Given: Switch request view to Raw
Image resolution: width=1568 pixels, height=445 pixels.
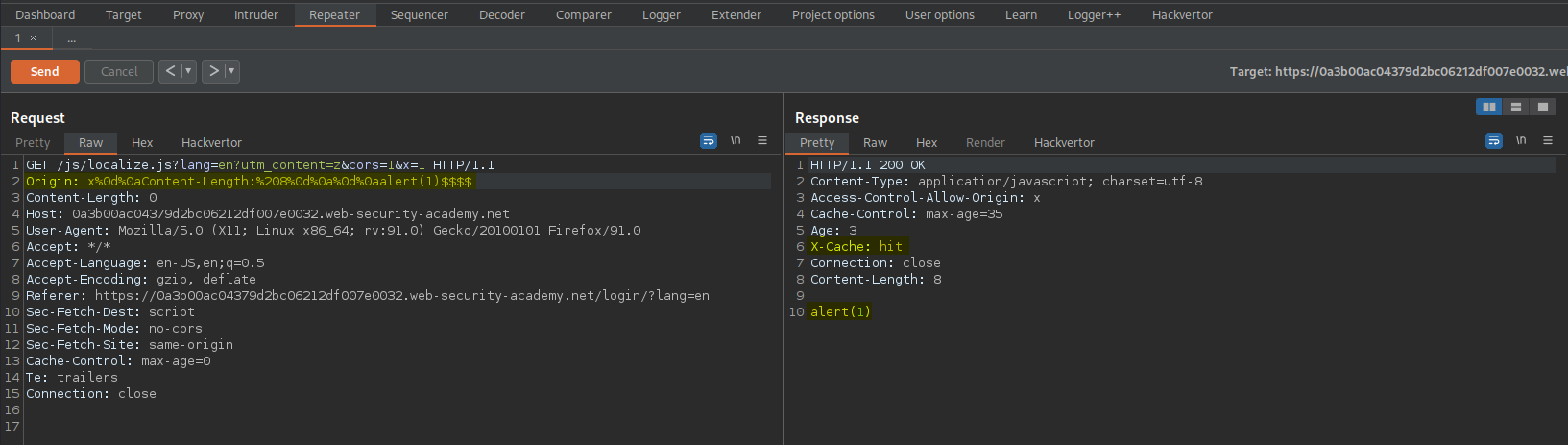Looking at the screenshot, I should pyautogui.click(x=91, y=142).
